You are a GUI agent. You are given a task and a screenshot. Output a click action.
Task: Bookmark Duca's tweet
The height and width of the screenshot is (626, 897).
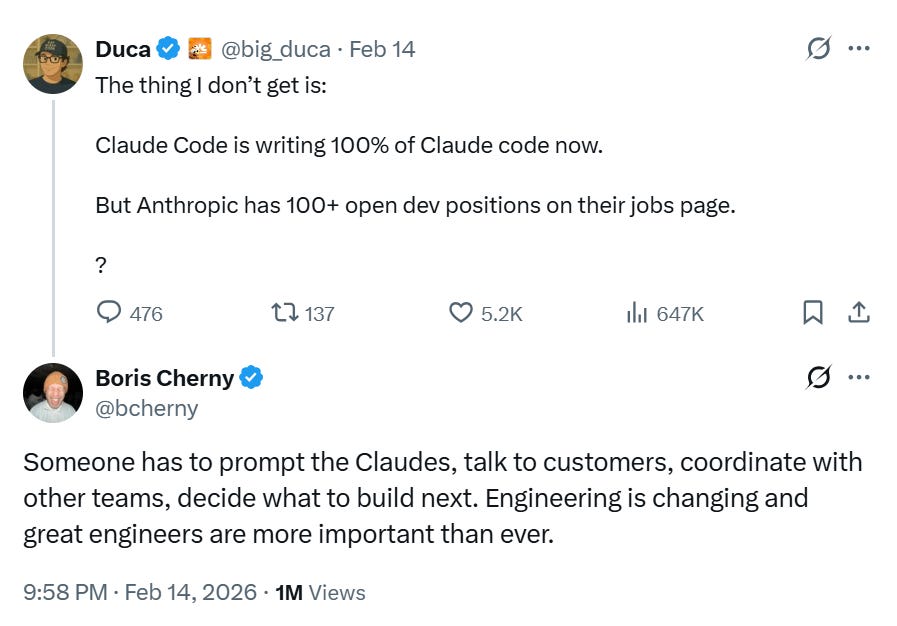tap(812, 313)
